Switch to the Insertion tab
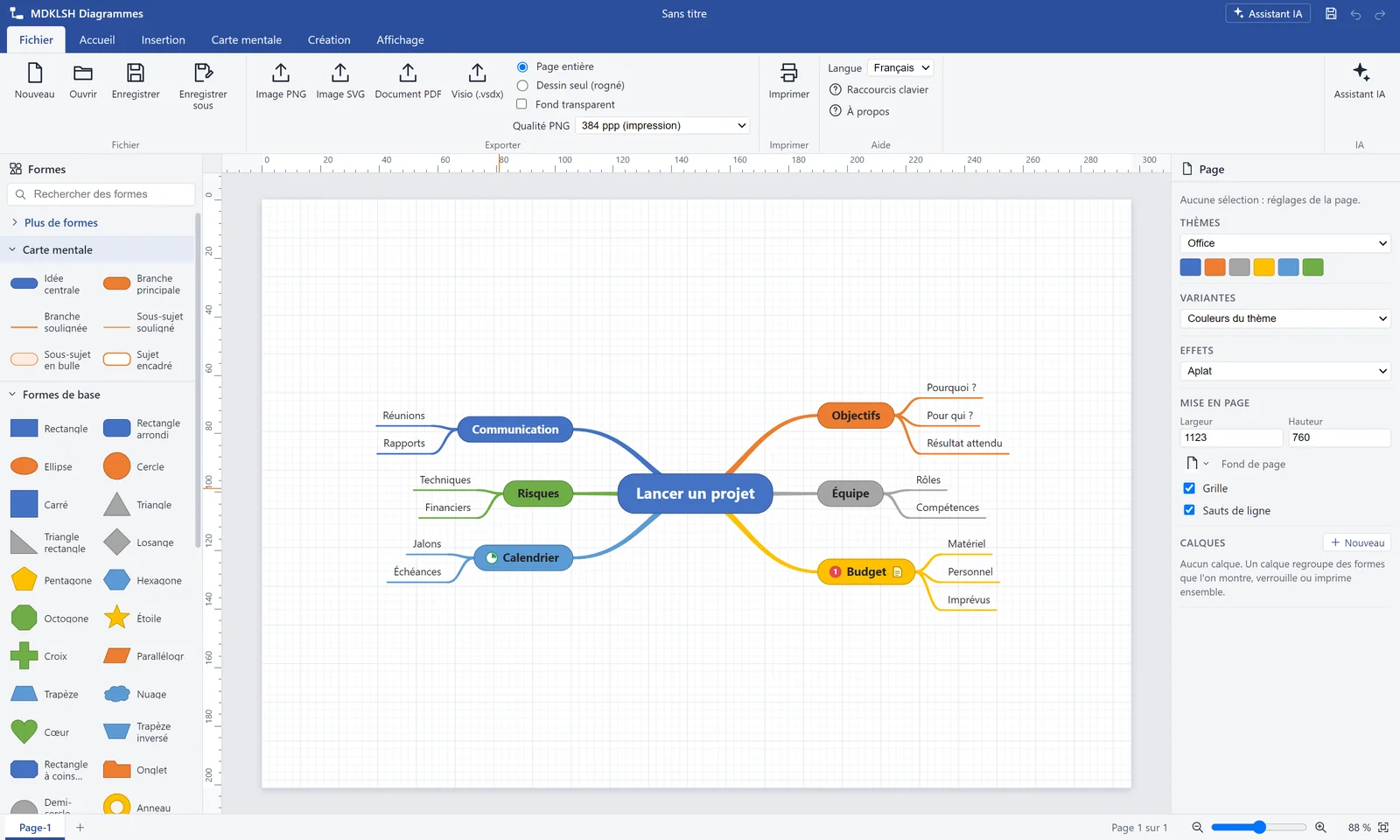This screenshot has height=840, width=1400. (x=163, y=39)
